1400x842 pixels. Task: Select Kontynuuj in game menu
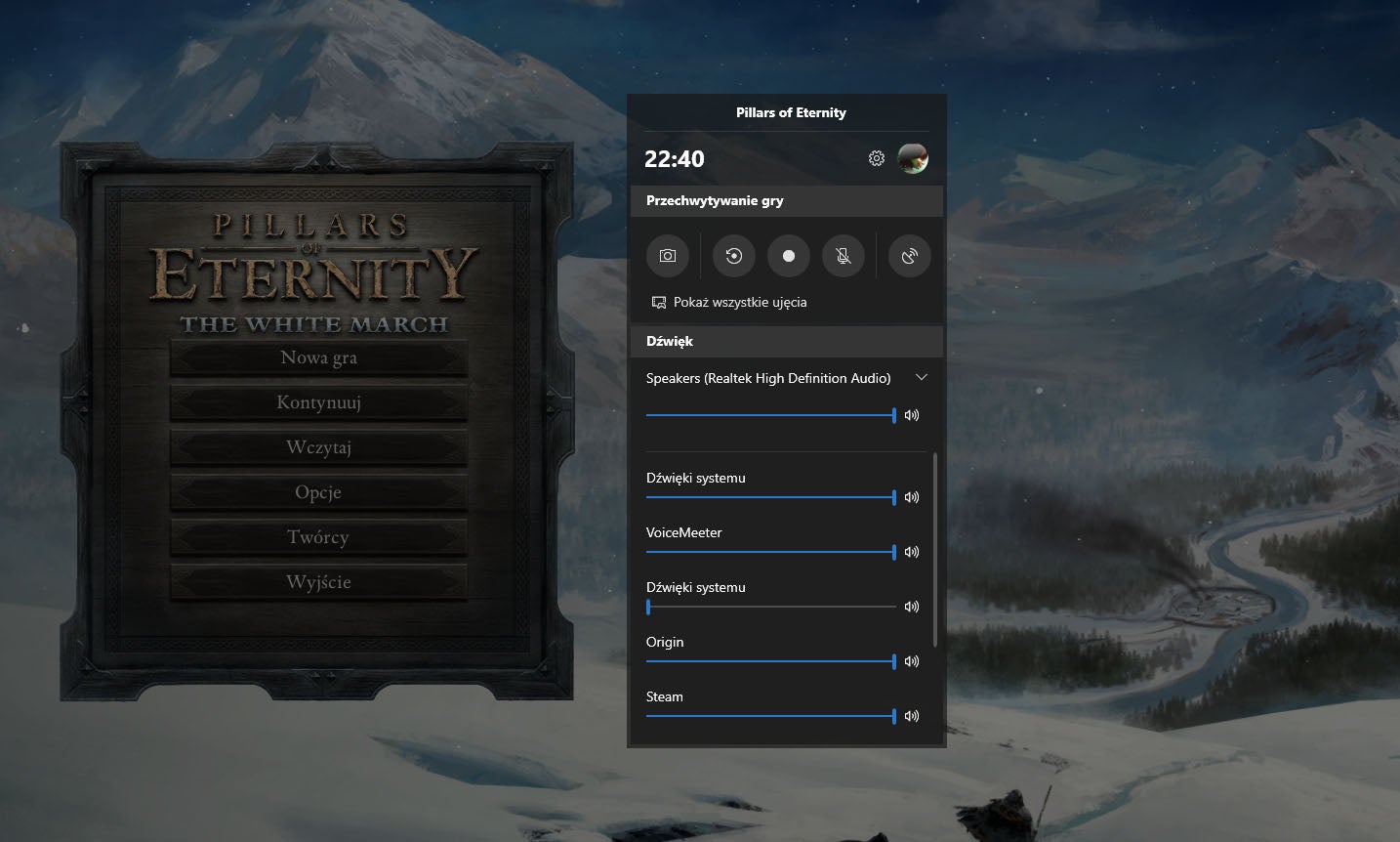point(319,402)
